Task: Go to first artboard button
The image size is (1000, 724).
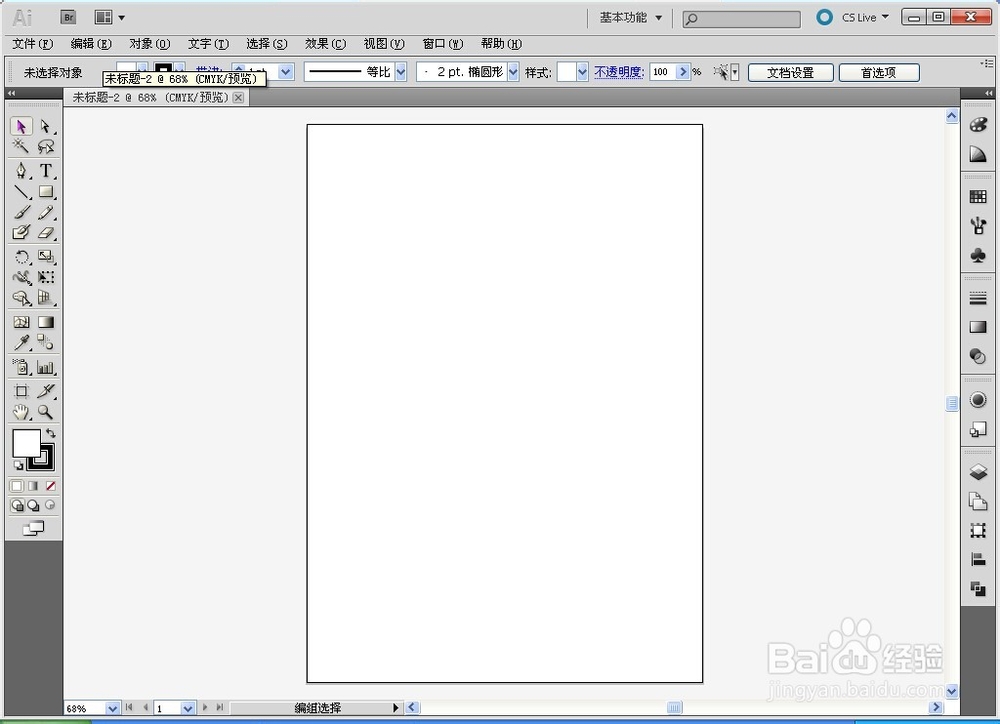Action: point(129,707)
